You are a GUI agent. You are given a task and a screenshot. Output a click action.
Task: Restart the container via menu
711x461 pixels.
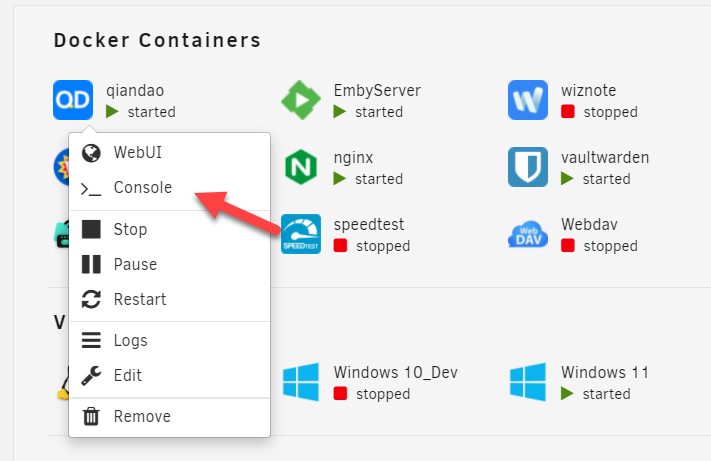[140, 299]
